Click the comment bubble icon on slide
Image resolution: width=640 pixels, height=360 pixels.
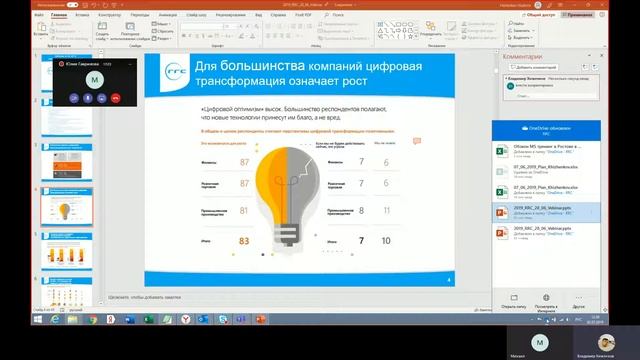(x=417, y=141)
